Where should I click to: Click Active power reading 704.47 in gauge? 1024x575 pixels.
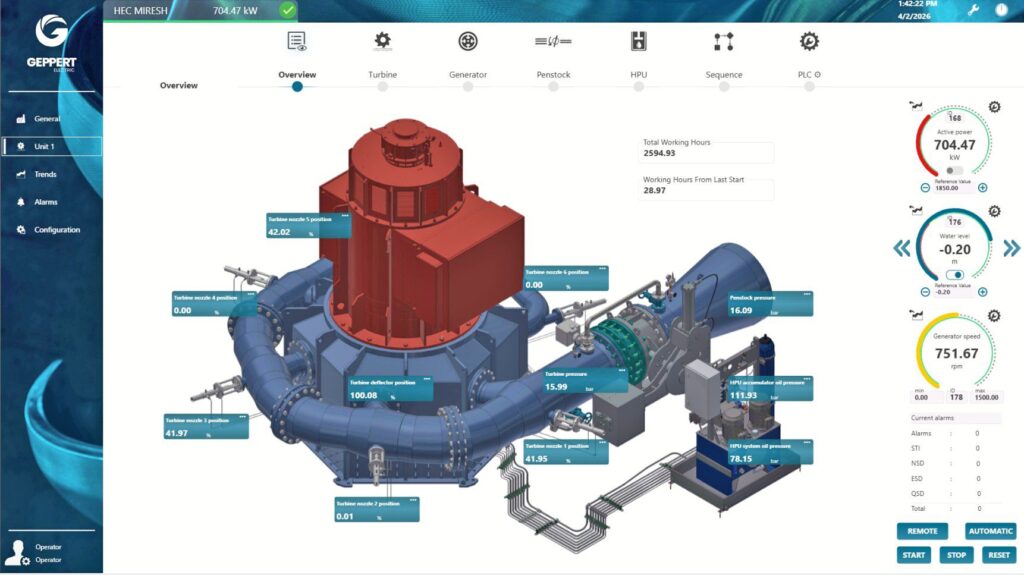pyautogui.click(x=954, y=145)
